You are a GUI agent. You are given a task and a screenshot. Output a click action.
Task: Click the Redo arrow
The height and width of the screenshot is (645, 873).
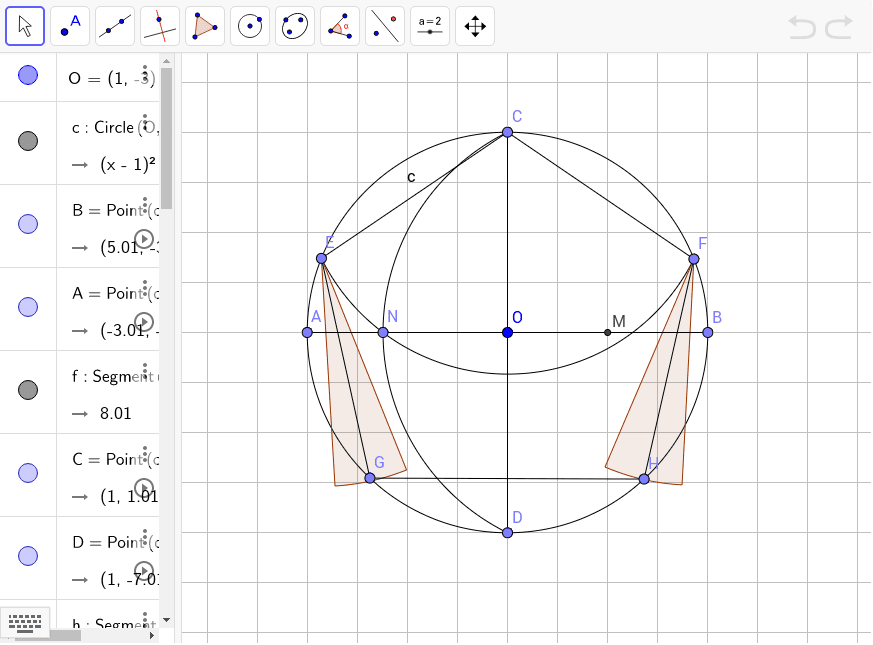pos(839,27)
